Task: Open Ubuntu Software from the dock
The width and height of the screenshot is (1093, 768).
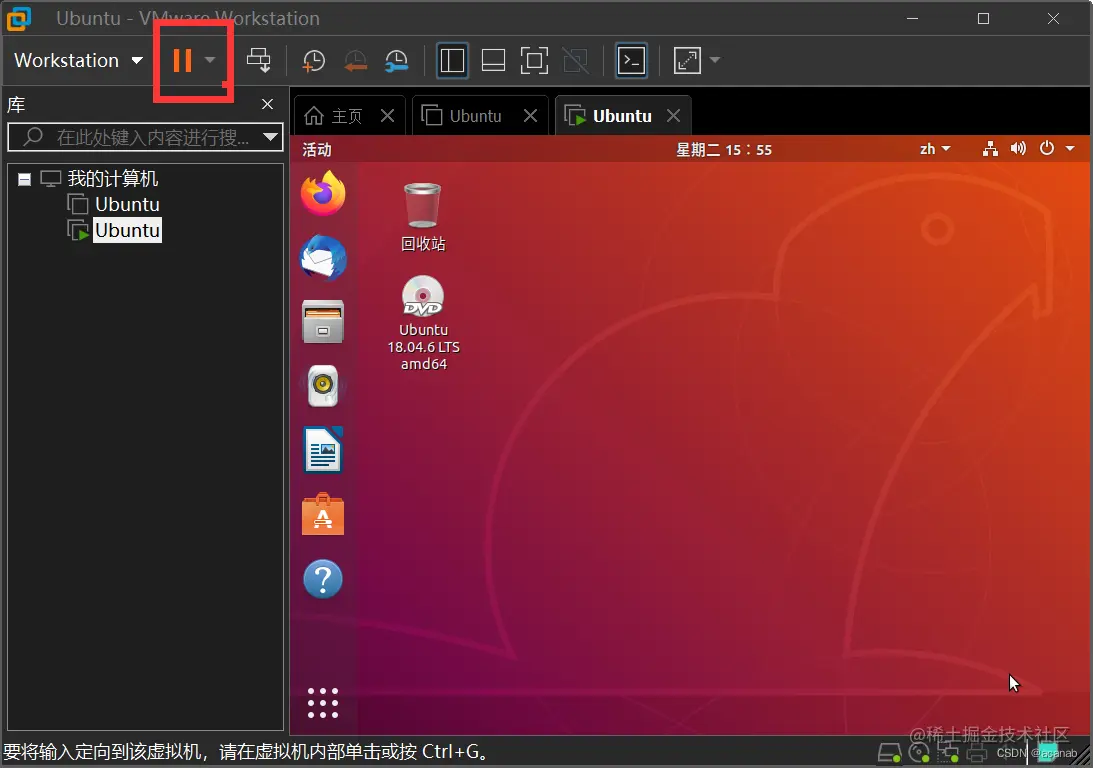Action: (x=323, y=514)
